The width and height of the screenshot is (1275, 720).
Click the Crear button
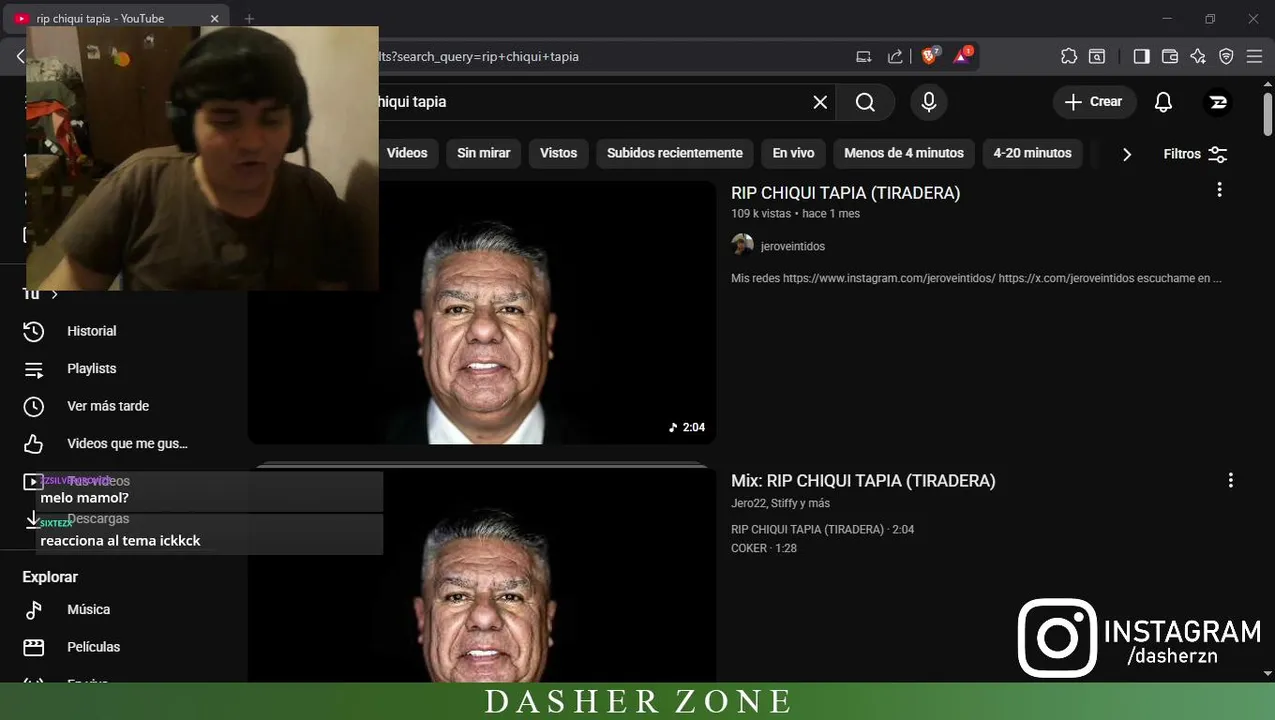coord(1094,102)
